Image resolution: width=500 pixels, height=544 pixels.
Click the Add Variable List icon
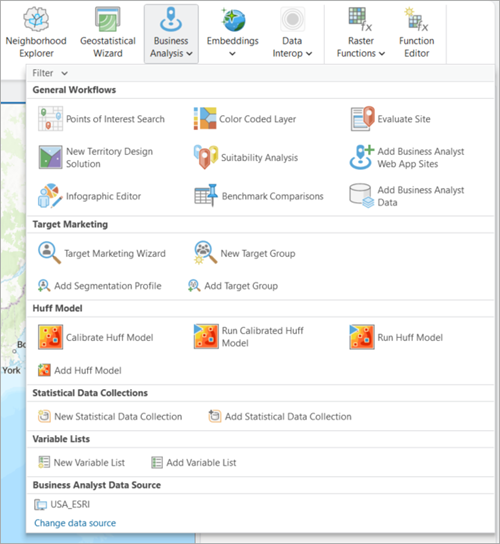click(157, 462)
